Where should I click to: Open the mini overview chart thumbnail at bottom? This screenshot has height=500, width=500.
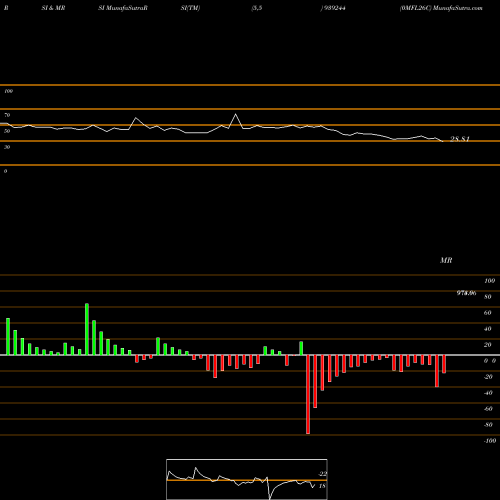[x=247, y=479]
